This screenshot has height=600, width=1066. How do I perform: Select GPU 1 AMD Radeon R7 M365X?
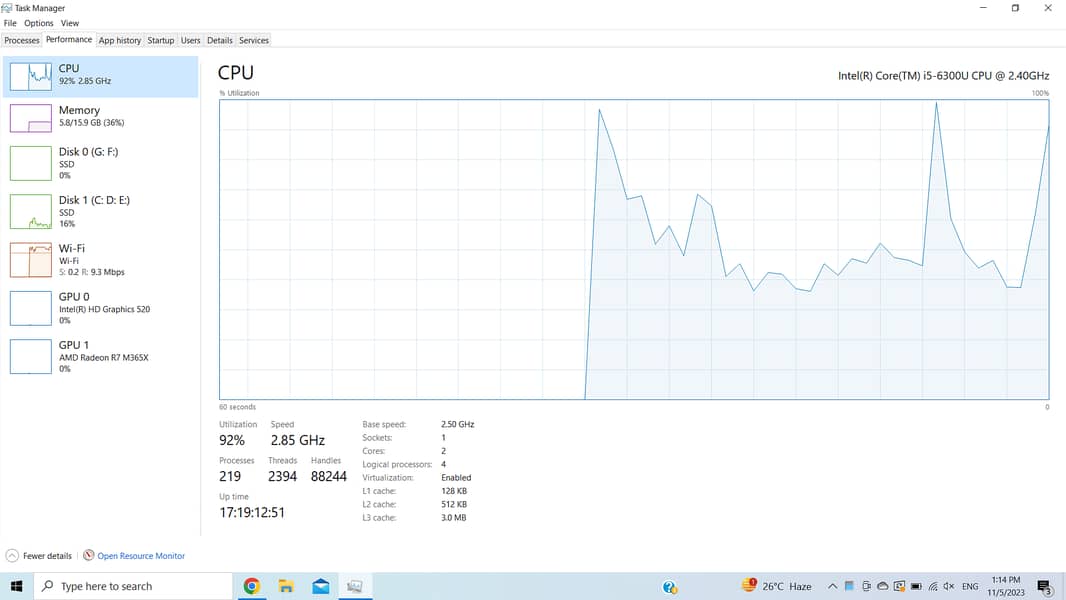[x=30, y=356]
